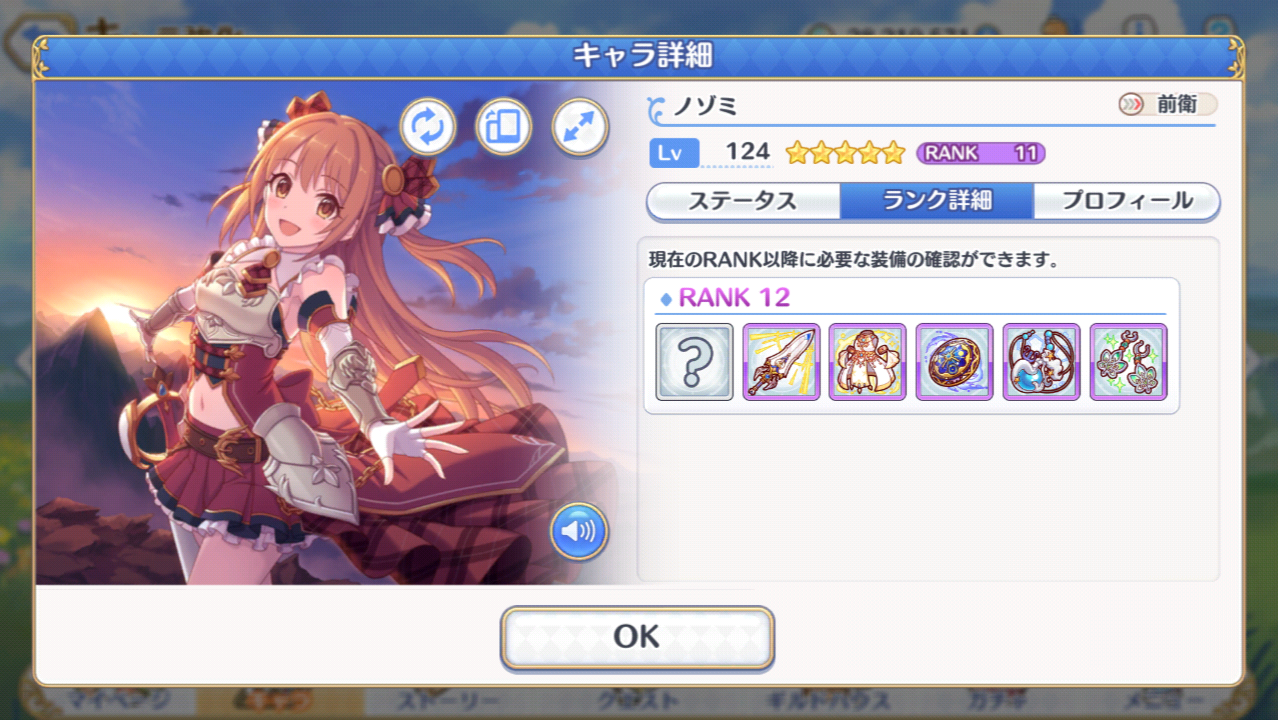Select the circular pendant equipment icon
Image resolution: width=1278 pixels, height=720 pixels.
[1041, 362]
